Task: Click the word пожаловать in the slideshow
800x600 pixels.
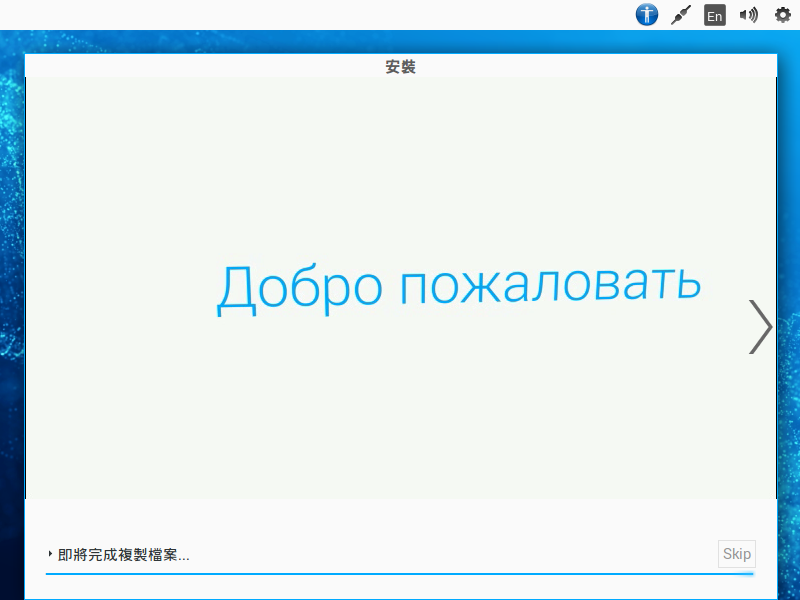Action: click(550, 284)
